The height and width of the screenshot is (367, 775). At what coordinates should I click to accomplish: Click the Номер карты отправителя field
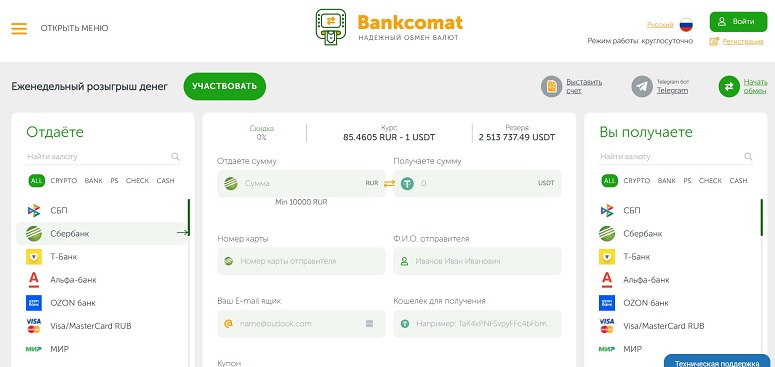(301, 261)
